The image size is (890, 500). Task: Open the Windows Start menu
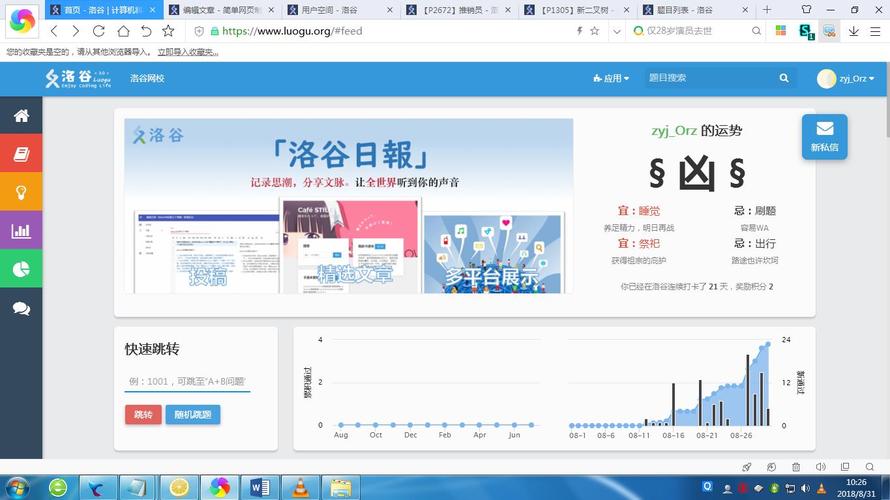(x=17, y=488)
